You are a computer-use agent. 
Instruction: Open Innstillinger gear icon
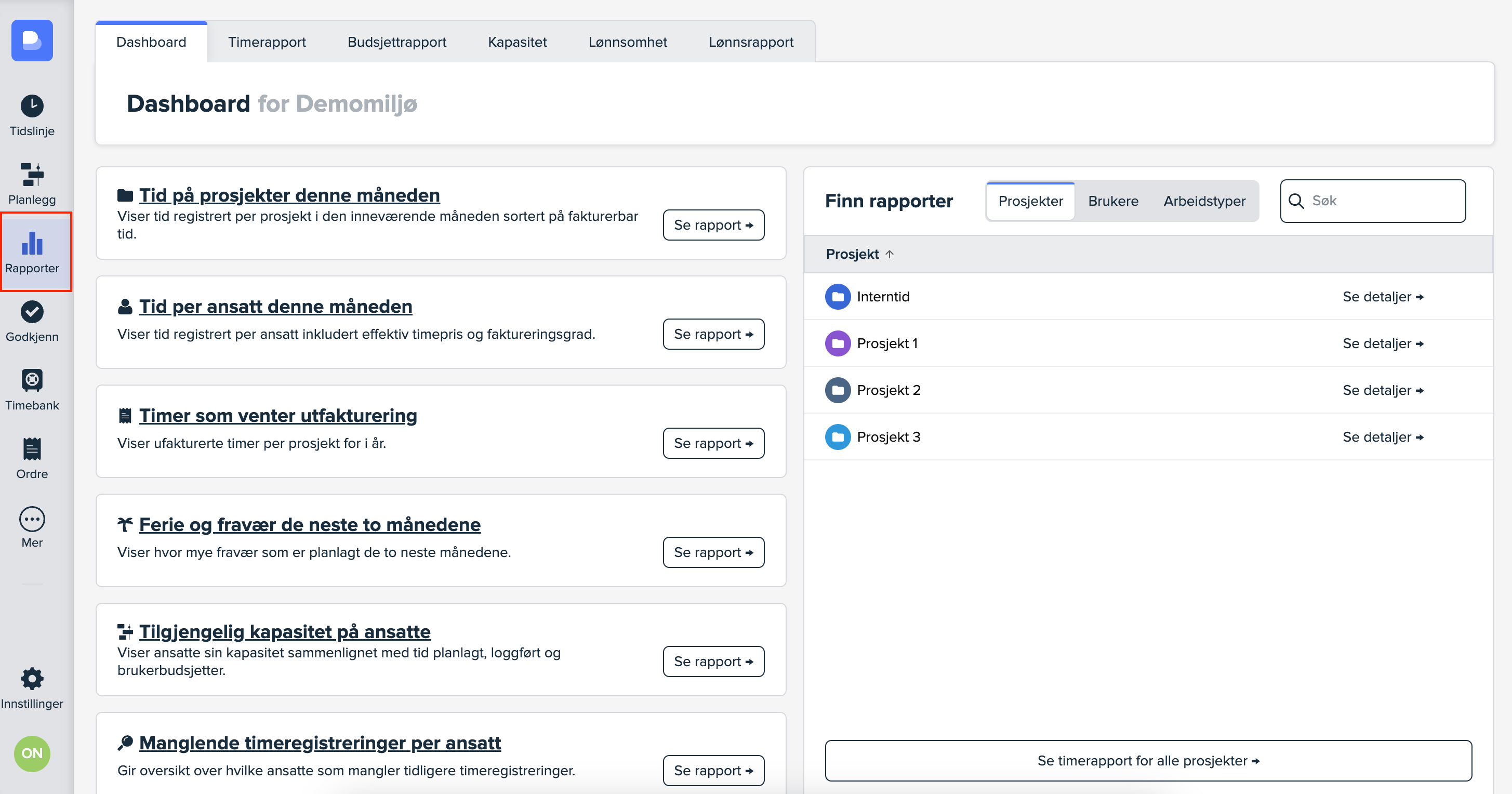[32, 679]
